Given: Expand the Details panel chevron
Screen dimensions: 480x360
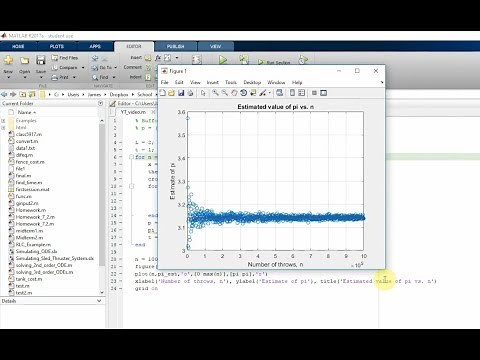Looking at the screenshot, I should coord(99,301).
